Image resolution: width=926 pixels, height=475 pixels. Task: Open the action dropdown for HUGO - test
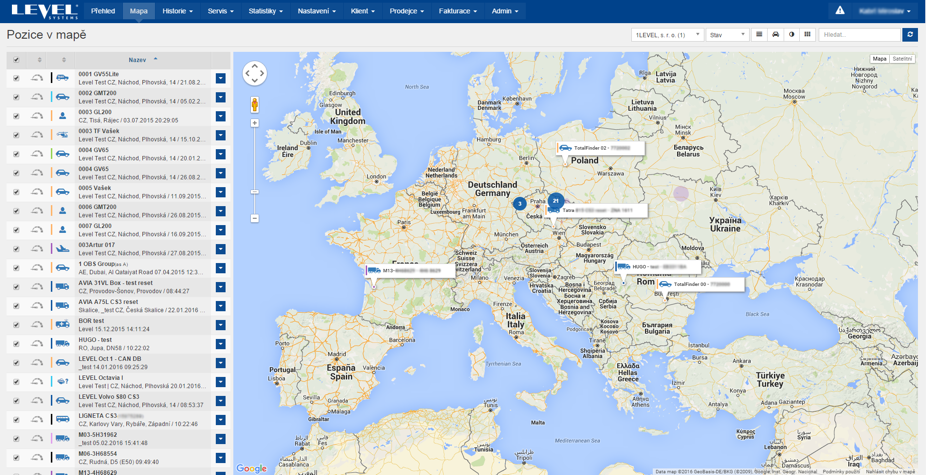221,343
